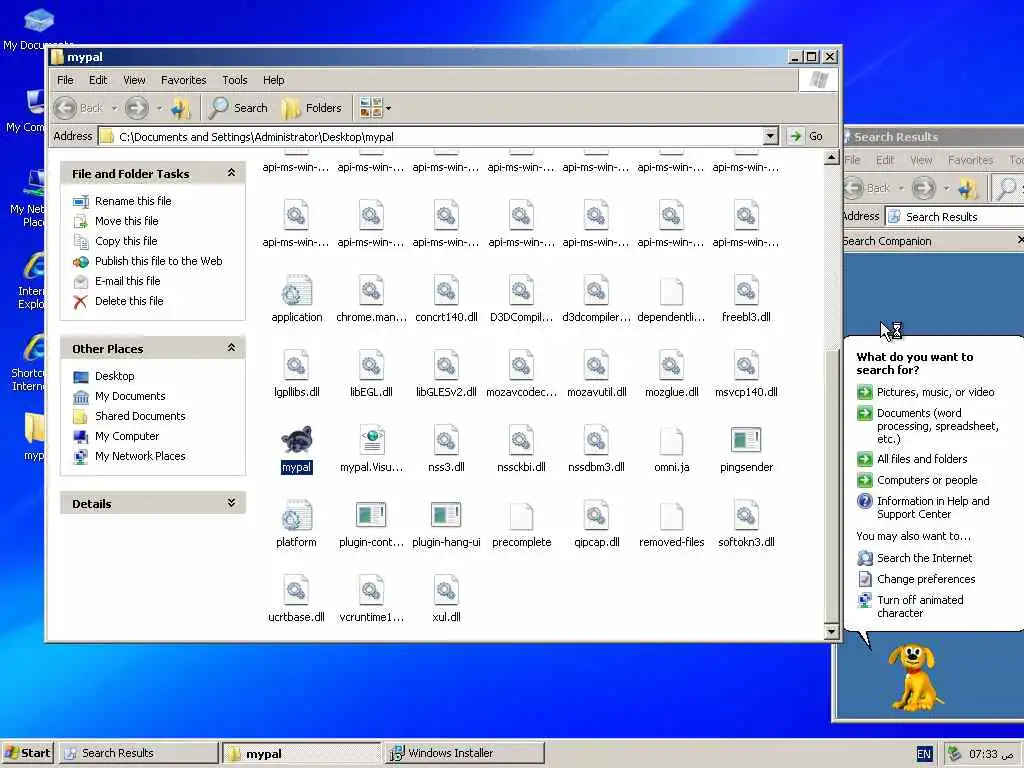Click the Up folder toolbar icon
1024x768 pixels.
pyautogui.click(x=181, y=108)
